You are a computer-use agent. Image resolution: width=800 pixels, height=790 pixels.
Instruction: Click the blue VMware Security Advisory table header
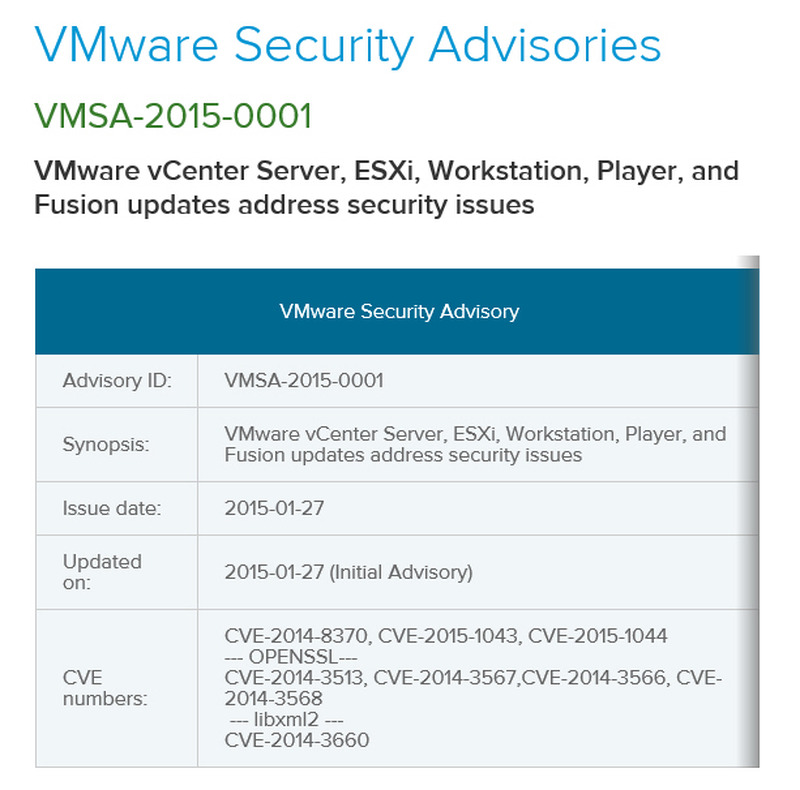click(398, 311)
